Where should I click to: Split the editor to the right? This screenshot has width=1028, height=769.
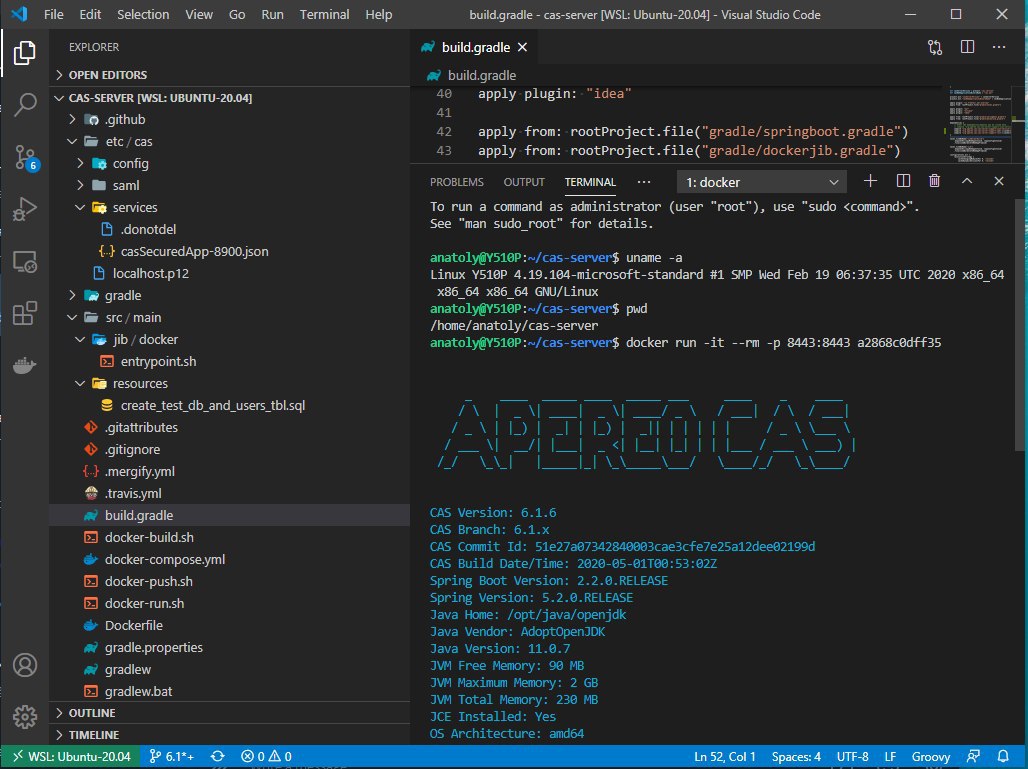[x=967, y=47]
